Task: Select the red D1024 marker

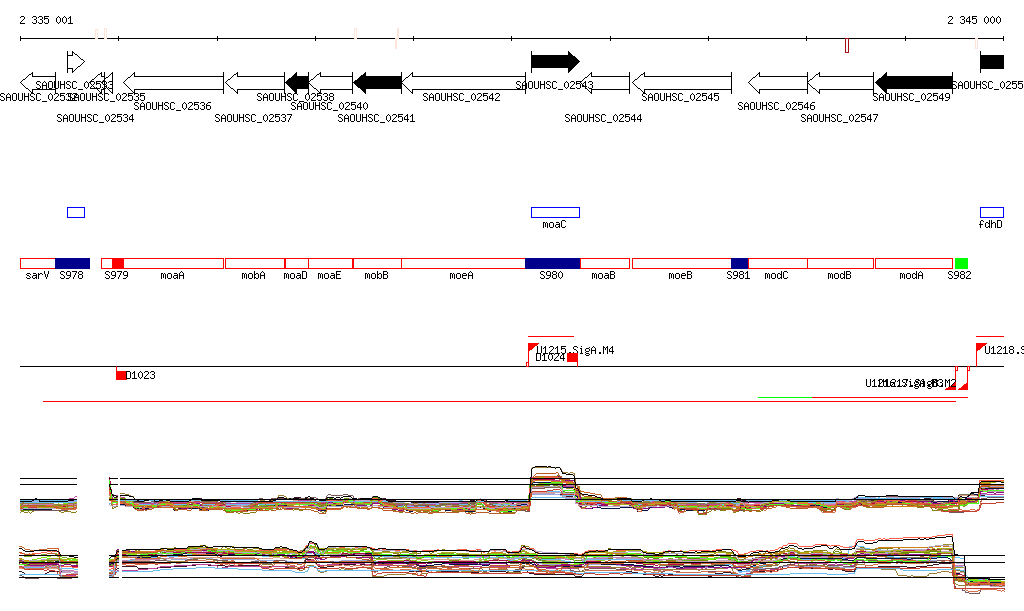Action: click(572, 357)
